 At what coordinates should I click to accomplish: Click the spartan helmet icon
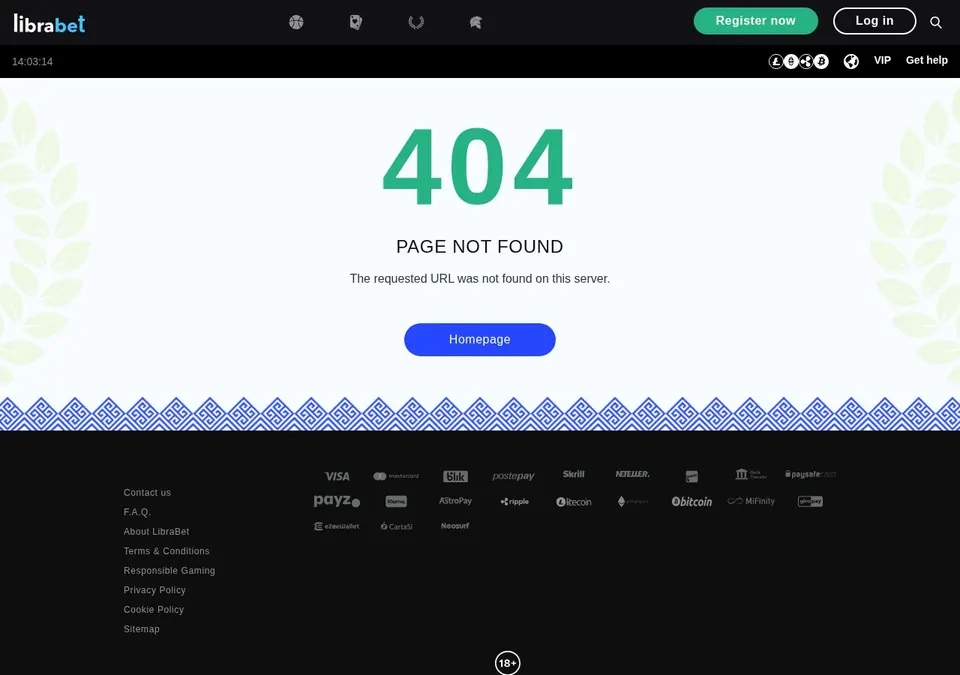pyautogui.click(x=476, y=23)
